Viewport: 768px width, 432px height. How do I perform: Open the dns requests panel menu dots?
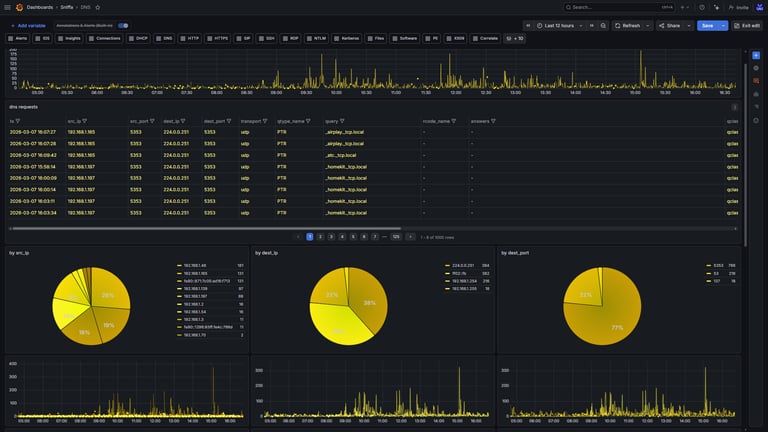pyautogui.click(x=734, y=107)
